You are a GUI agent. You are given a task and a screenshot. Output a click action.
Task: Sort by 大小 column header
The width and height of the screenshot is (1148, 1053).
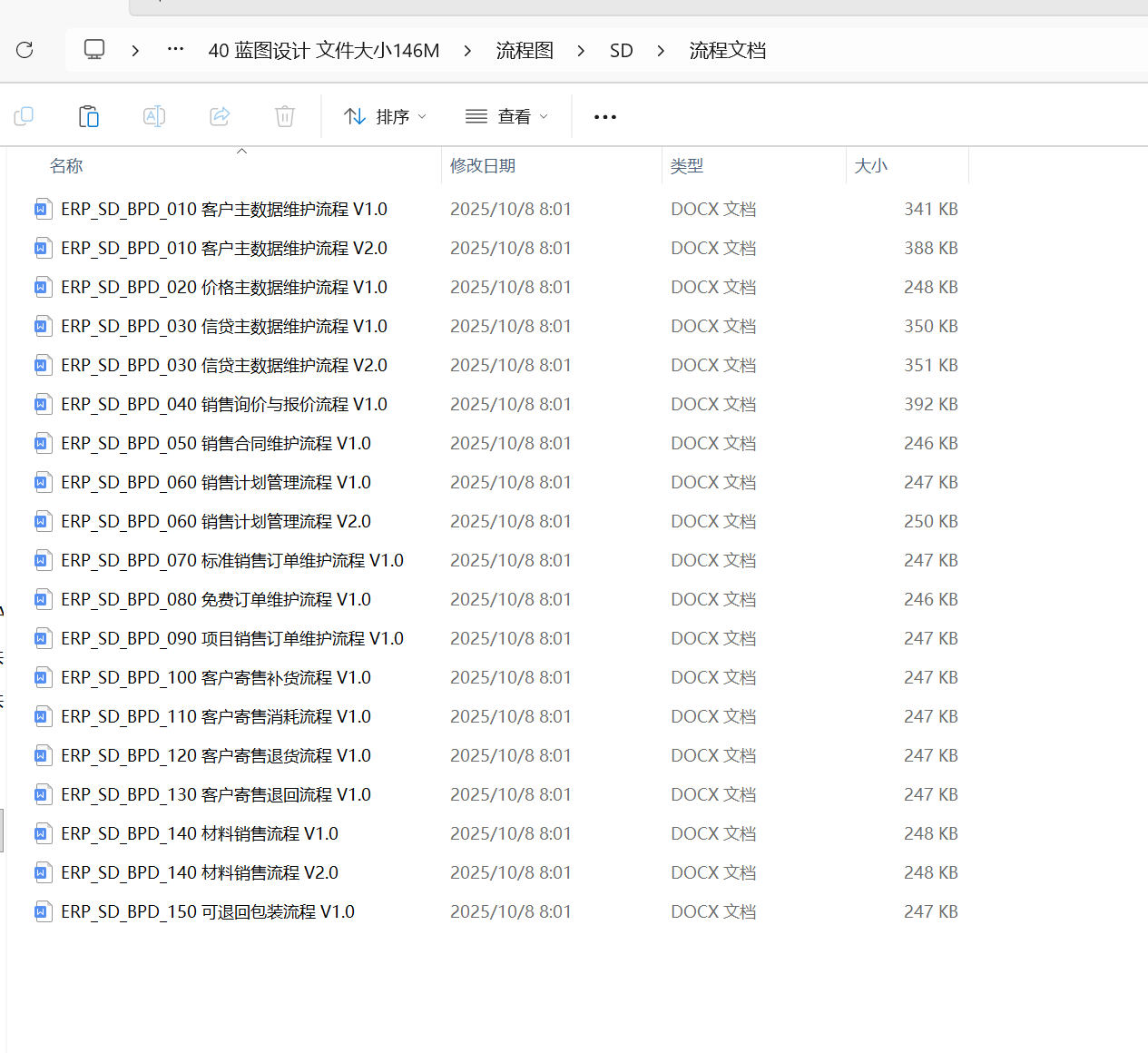pyautogui.click(x=871, y=166)
